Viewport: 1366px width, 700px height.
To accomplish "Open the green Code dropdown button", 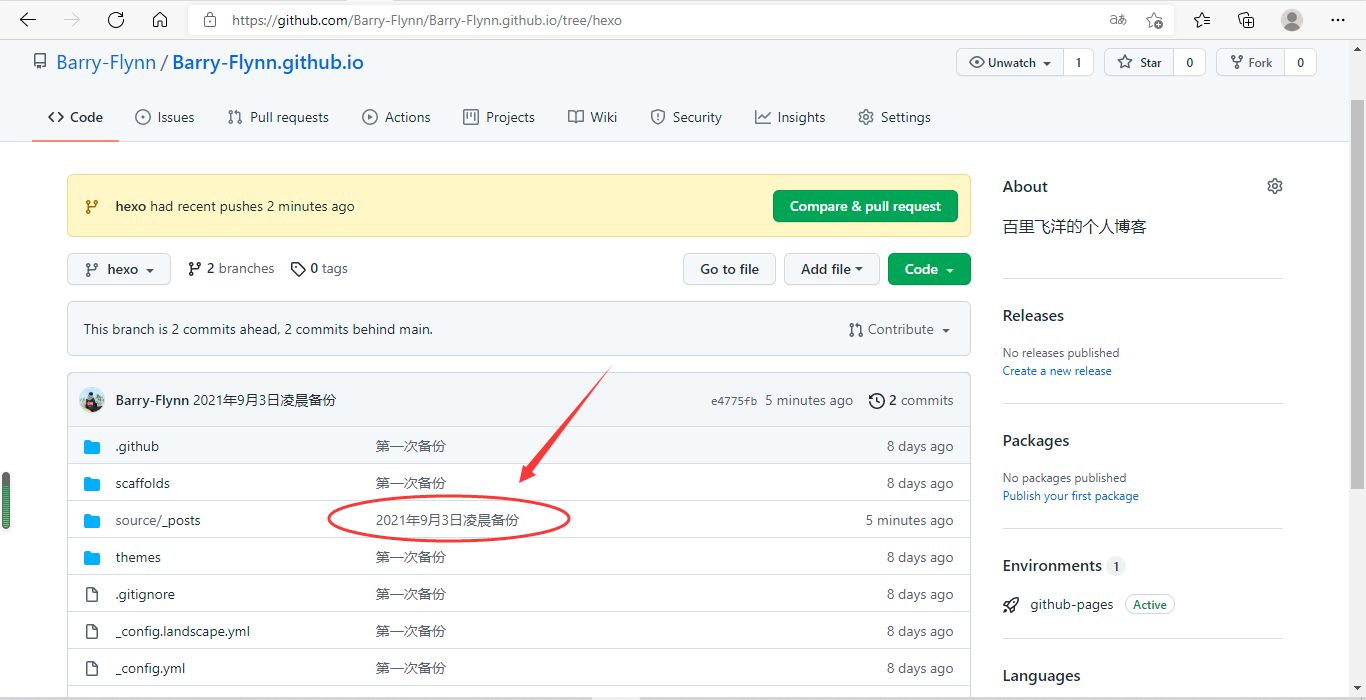I will 929,269.
